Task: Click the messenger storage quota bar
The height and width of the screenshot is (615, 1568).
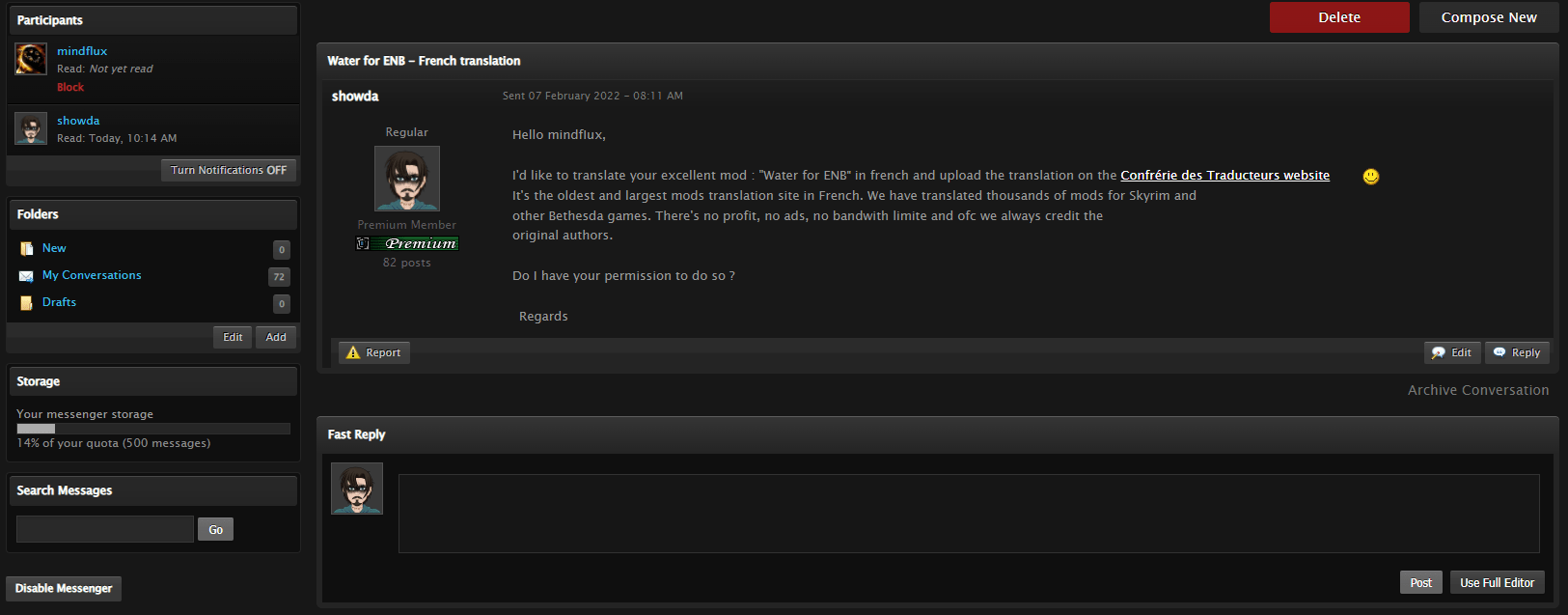Action: click(153, 429)
